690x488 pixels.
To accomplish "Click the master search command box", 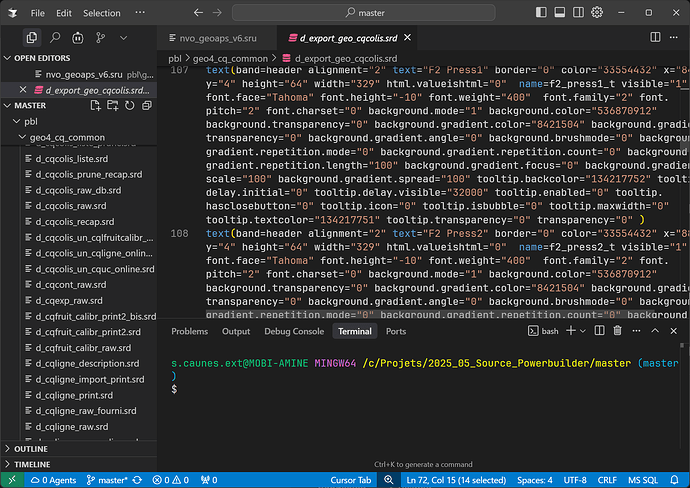I will click(x=363, y=13).
